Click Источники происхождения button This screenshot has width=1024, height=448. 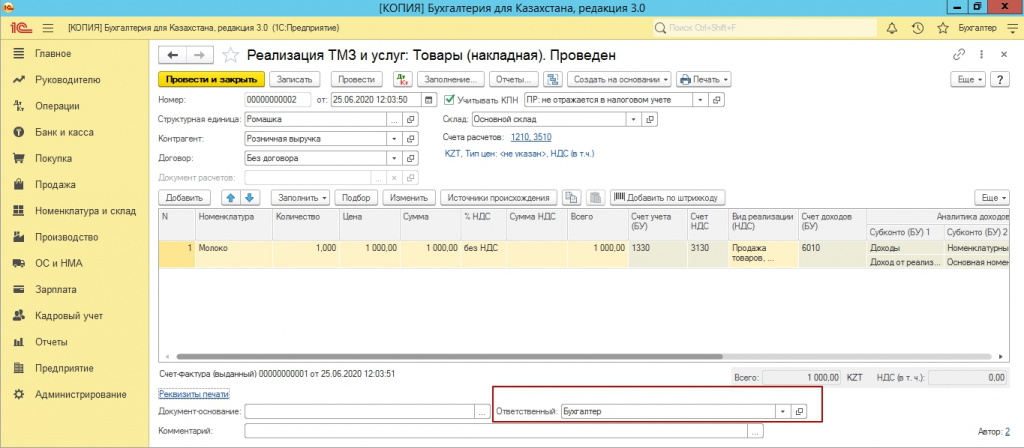[500, 197]
